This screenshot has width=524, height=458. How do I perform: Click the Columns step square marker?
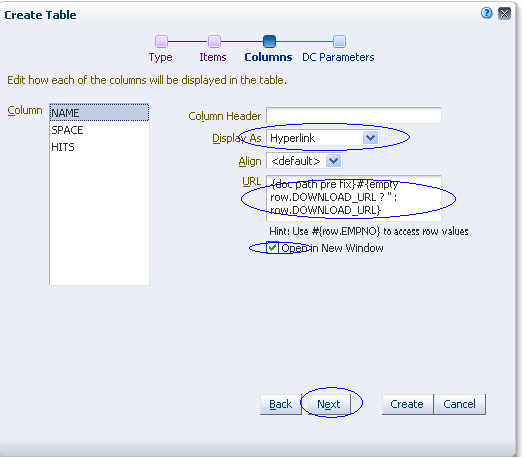click(x=269, y=42)
